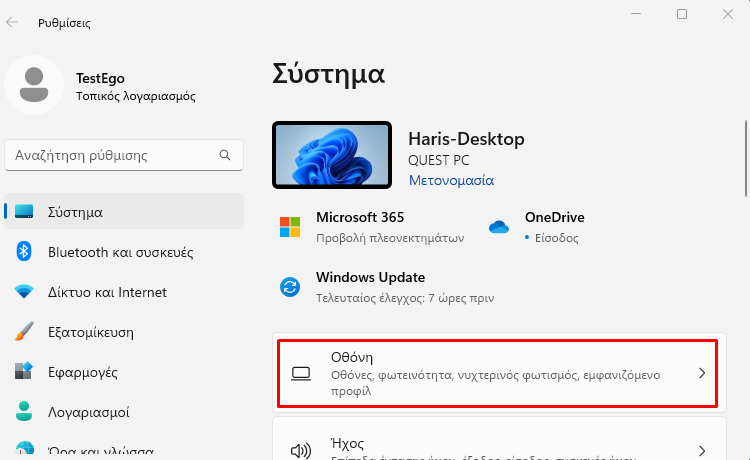Go to Δίκτυο και Internet

124,292
